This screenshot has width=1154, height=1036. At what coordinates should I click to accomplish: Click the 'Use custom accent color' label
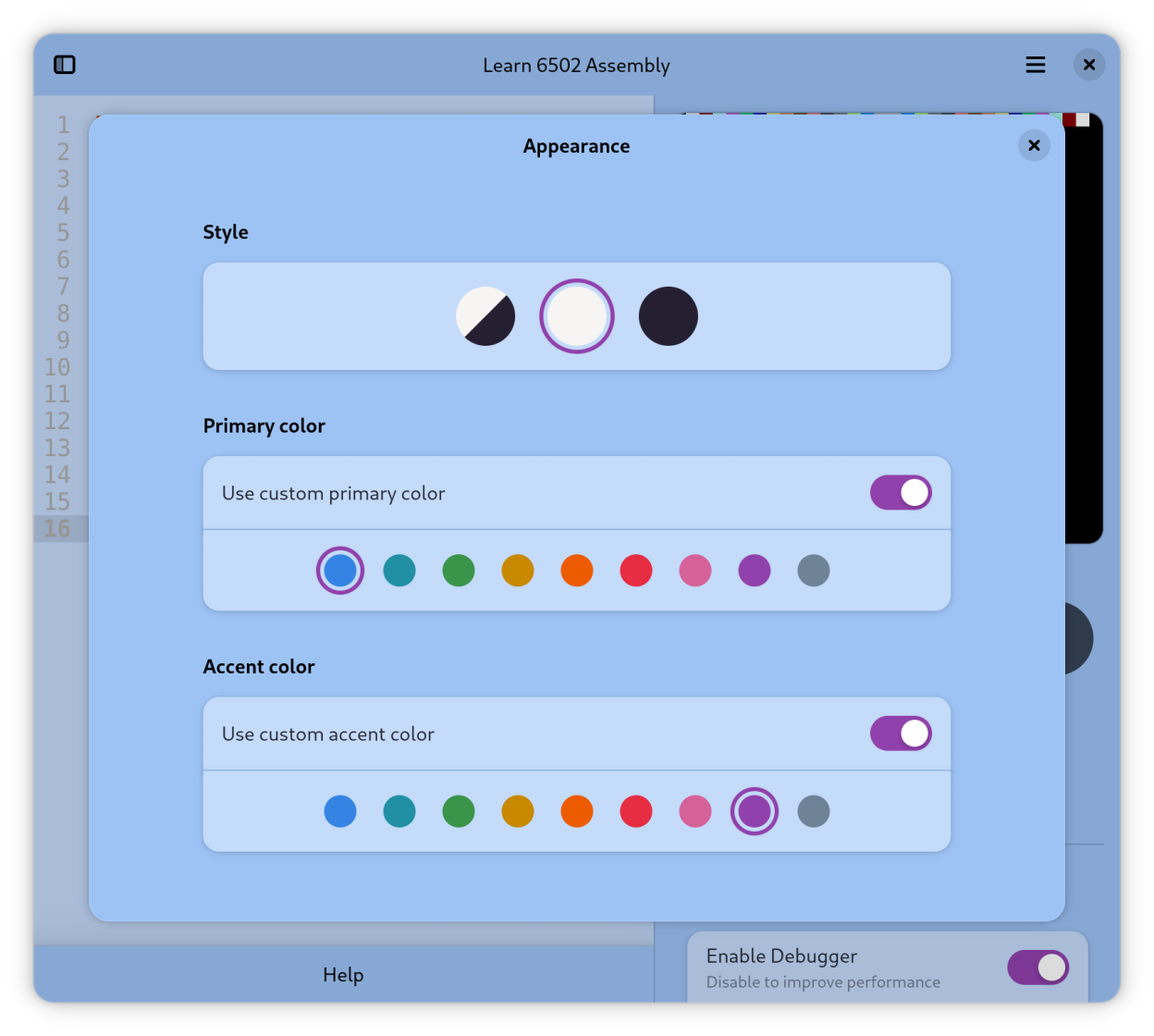tap(328, 734)
